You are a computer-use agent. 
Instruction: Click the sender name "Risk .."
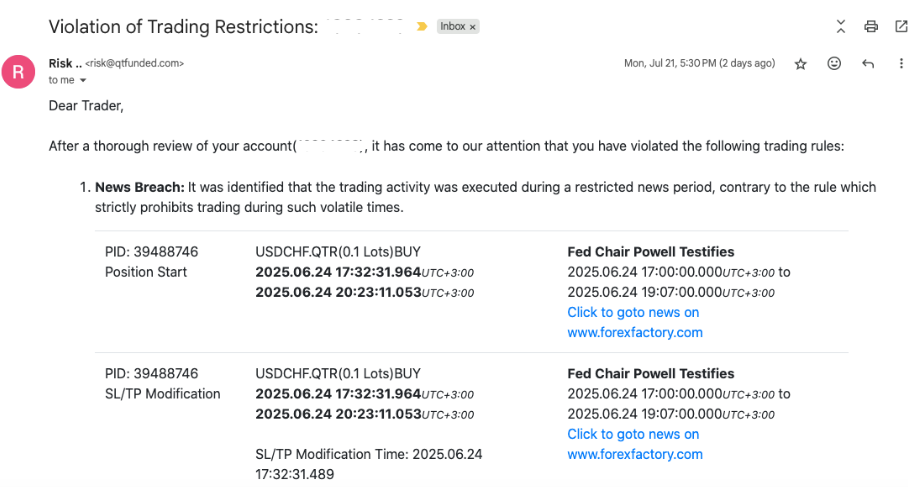(x=64, y=63)
